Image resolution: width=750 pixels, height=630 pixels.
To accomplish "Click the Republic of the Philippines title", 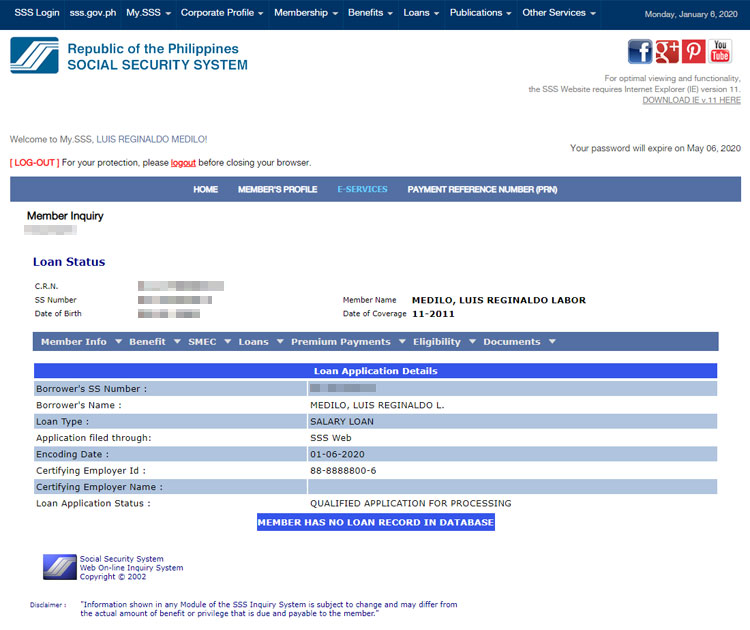I will point(153,49).
